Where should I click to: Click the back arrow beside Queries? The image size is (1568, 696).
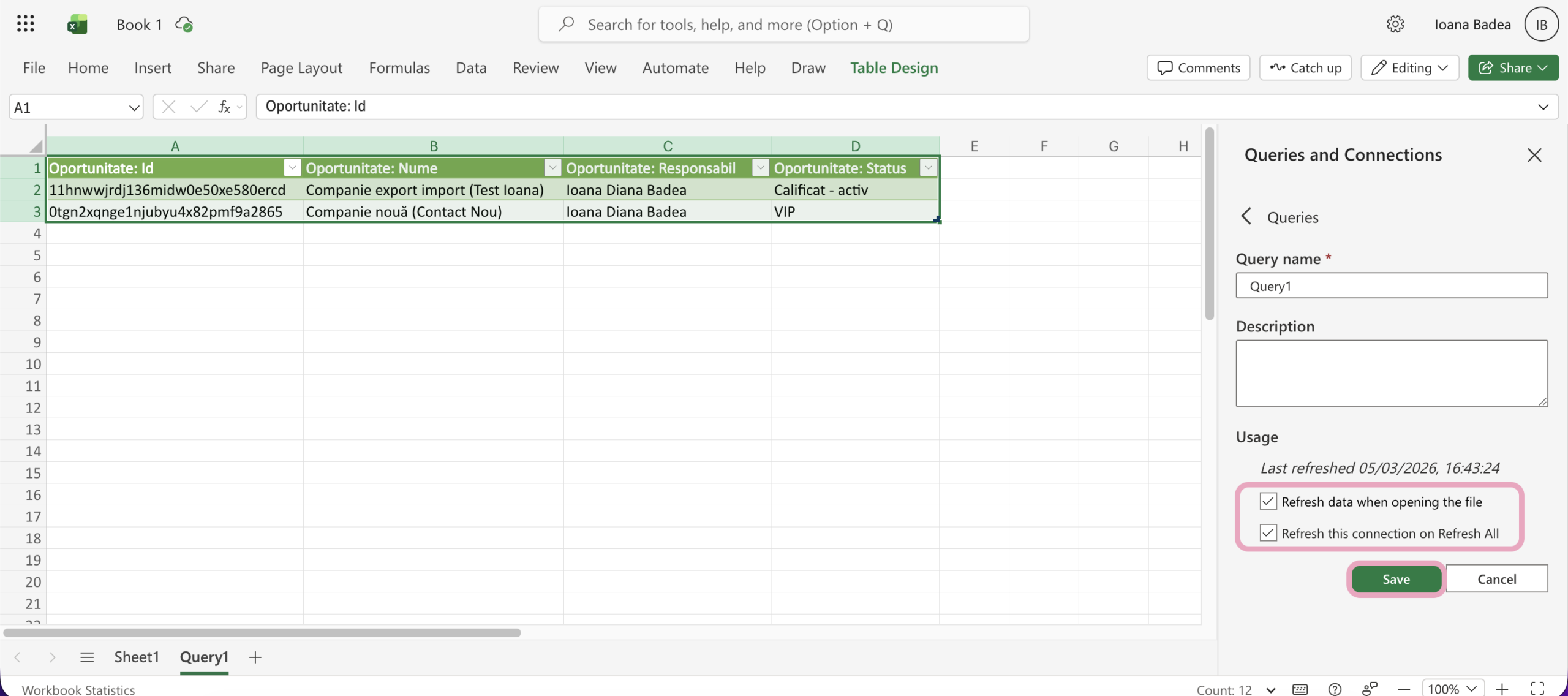(1246, 216)
